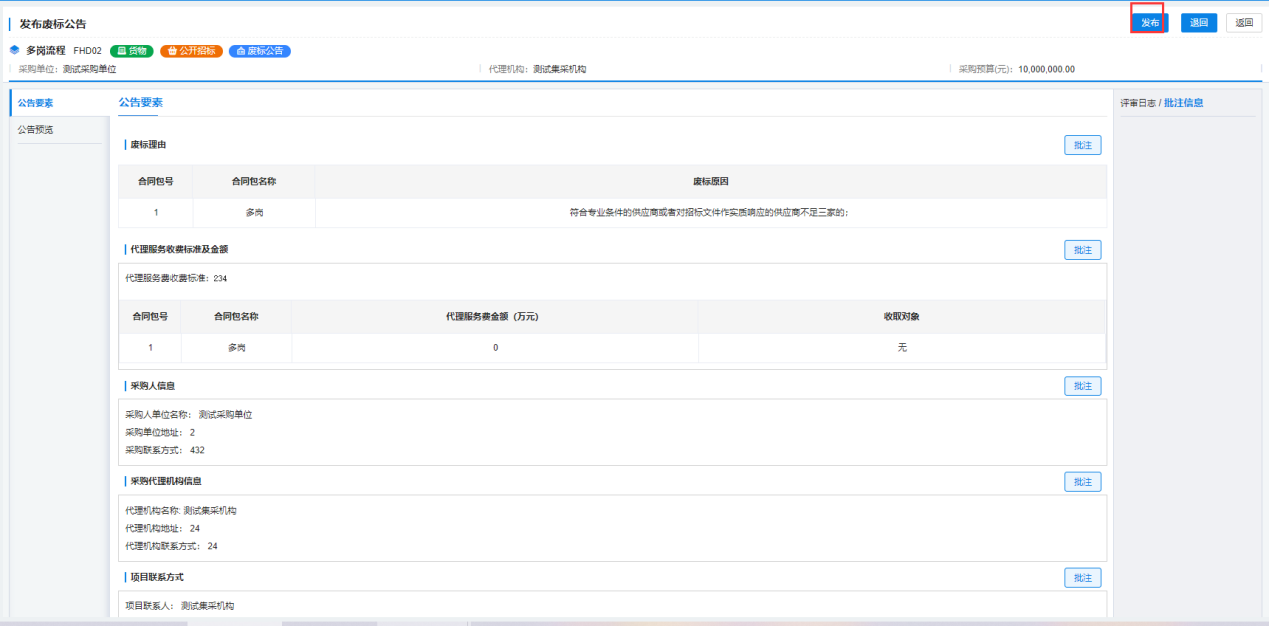The image size is (1269, 626).
Task: Click 批注 button for 废标理由 section
Action: 1082,146
